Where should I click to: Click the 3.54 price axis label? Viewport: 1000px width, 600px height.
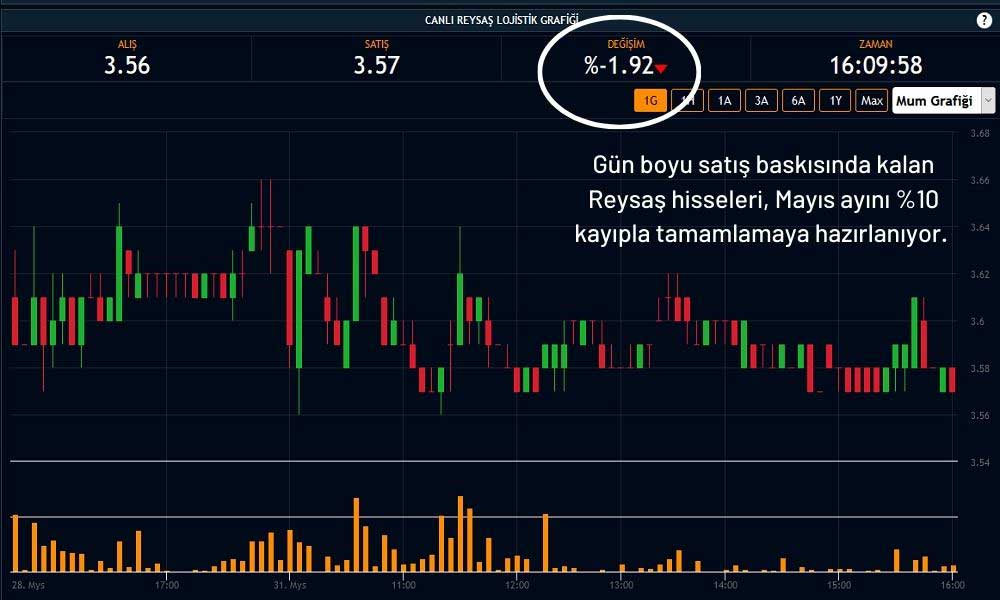click(x=980, y=462)
